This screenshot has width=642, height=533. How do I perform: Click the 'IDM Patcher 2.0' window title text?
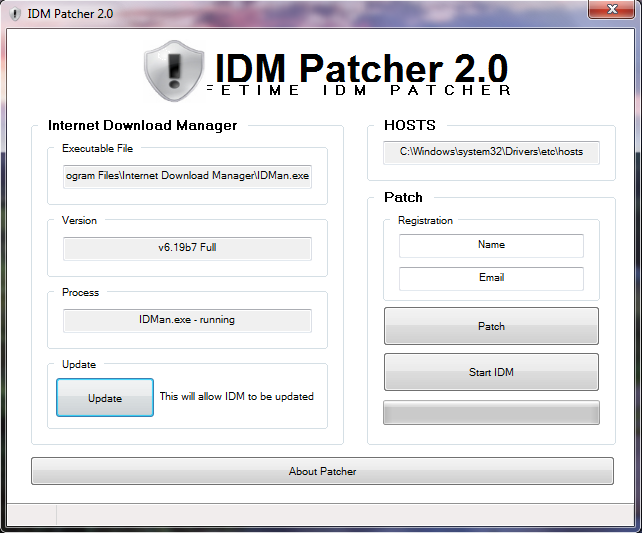(x=70, y=14)
